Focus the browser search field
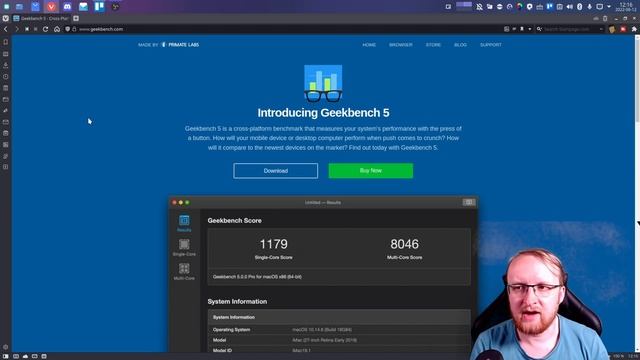640x360 pixels. [571, 29]
